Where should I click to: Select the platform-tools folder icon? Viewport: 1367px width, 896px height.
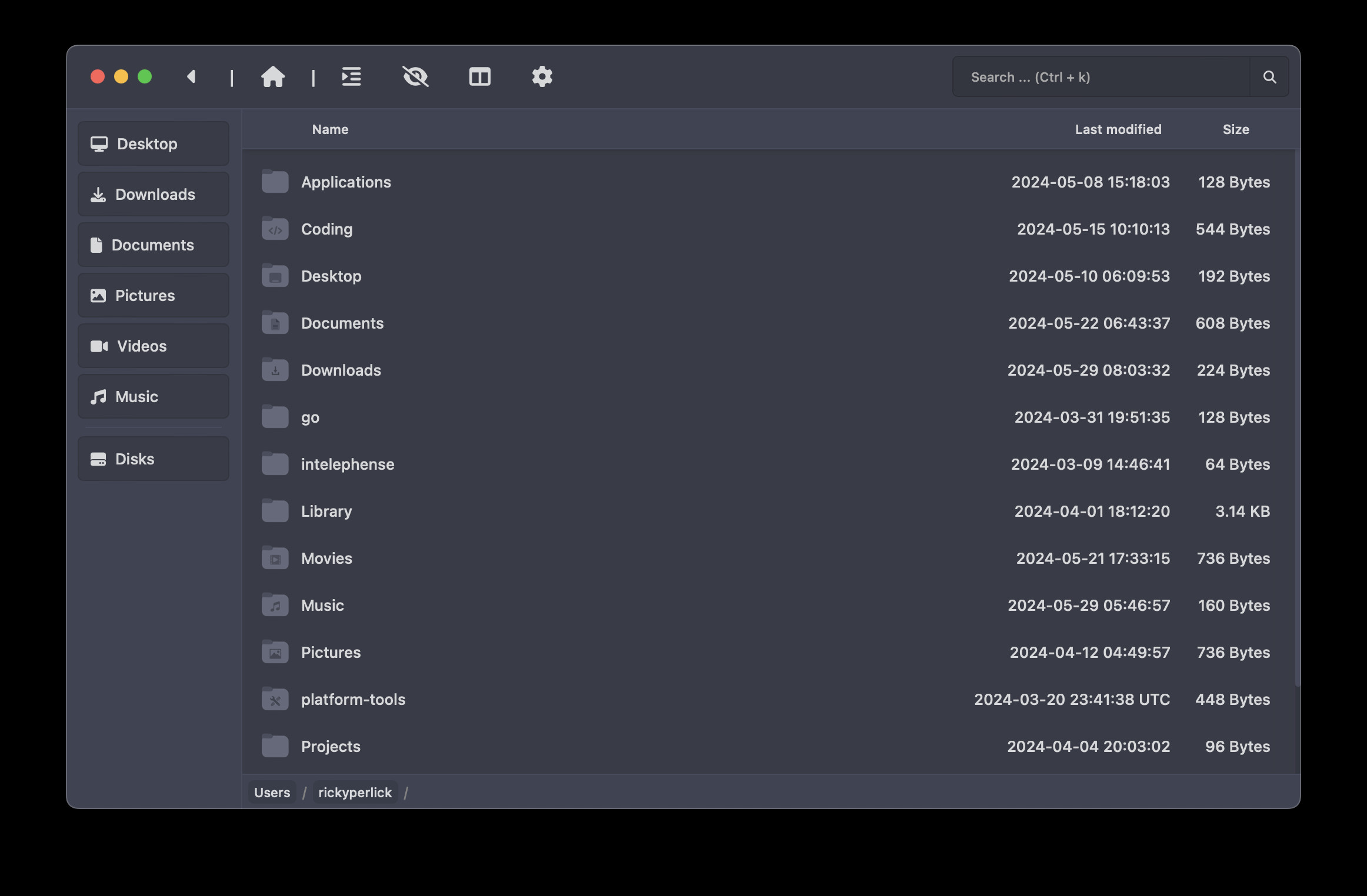(275, 699)
